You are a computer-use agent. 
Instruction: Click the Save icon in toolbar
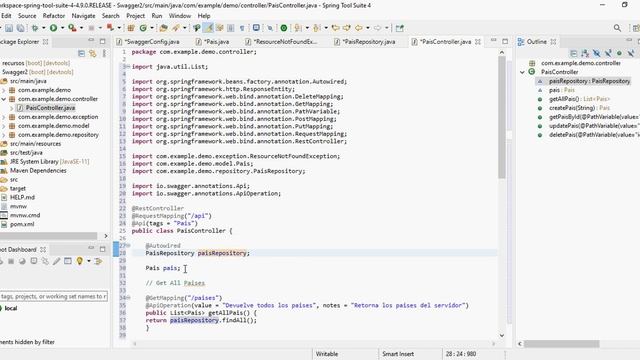[9, 28]
